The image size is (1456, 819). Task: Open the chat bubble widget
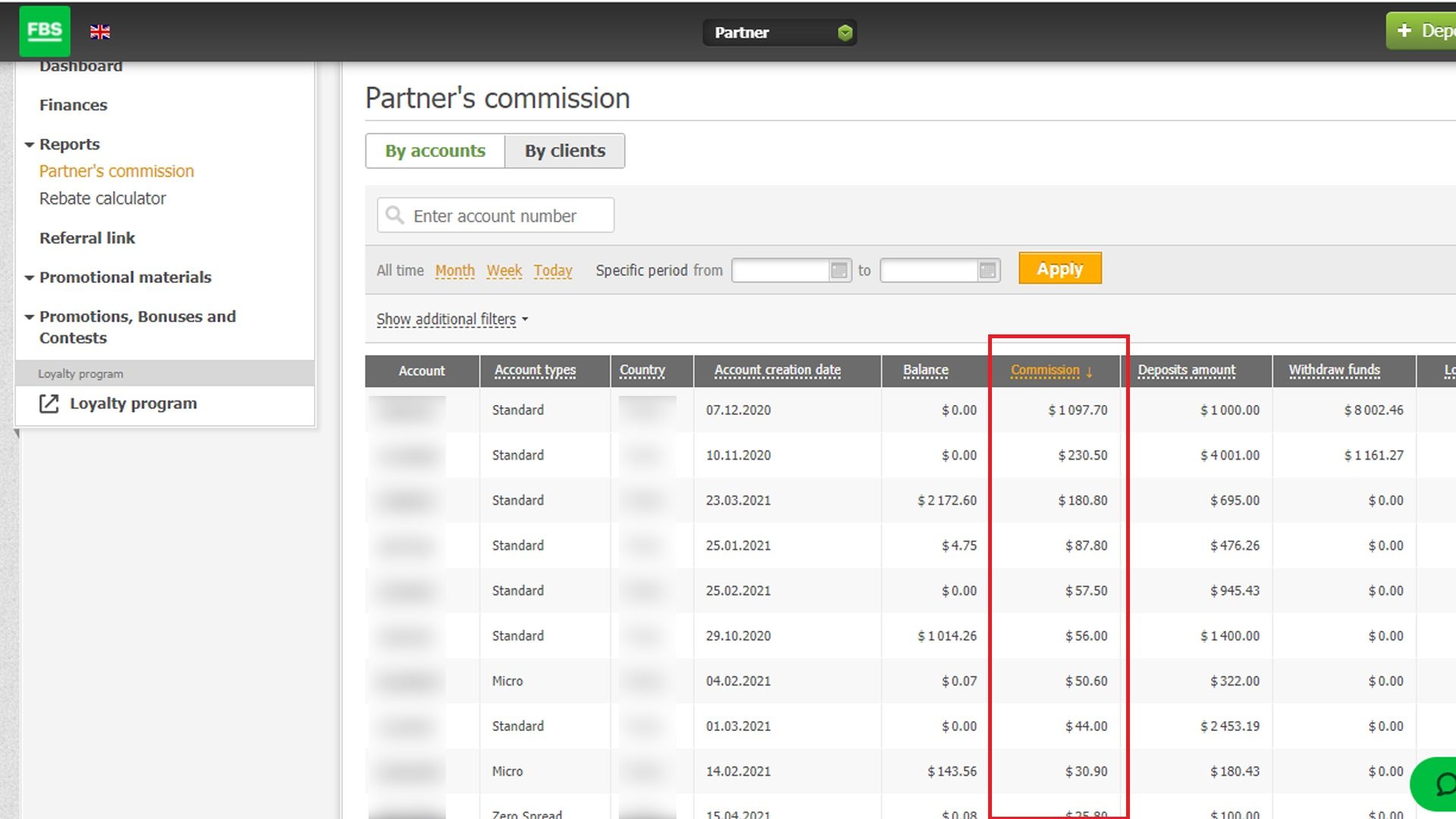coord(1441,784)
